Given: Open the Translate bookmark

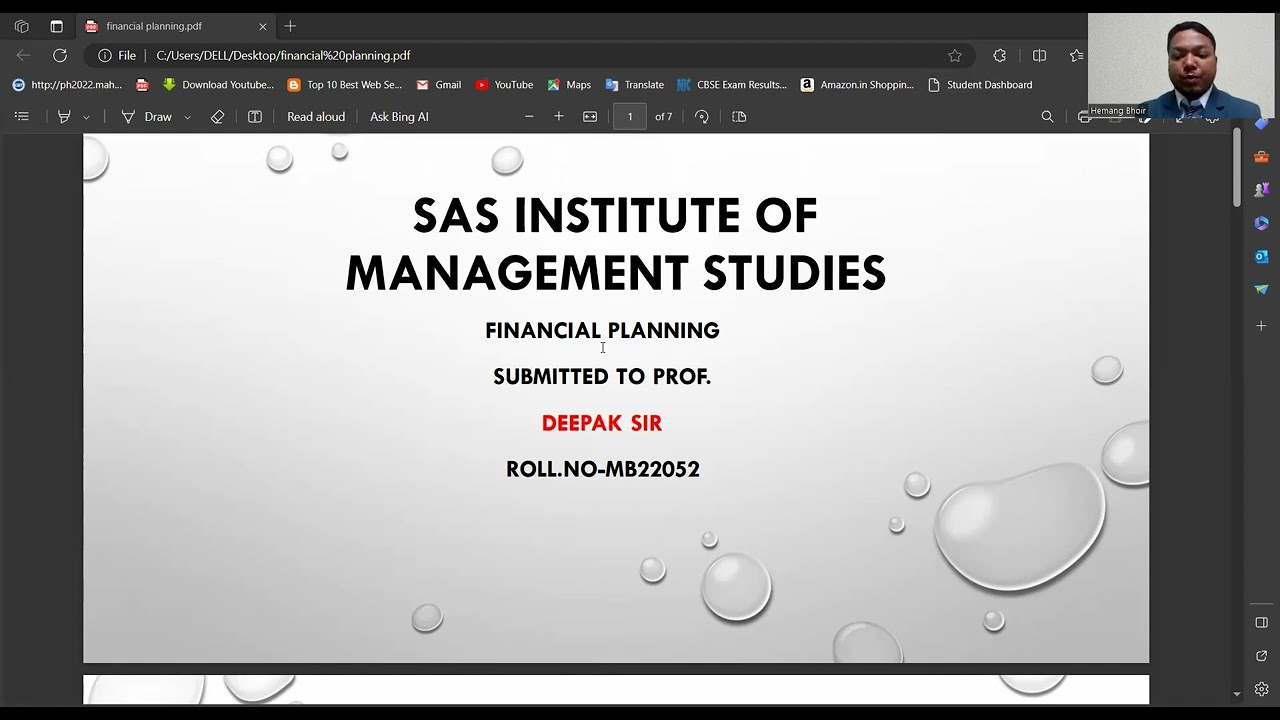Looking at the screenshot, I should 634,85.
